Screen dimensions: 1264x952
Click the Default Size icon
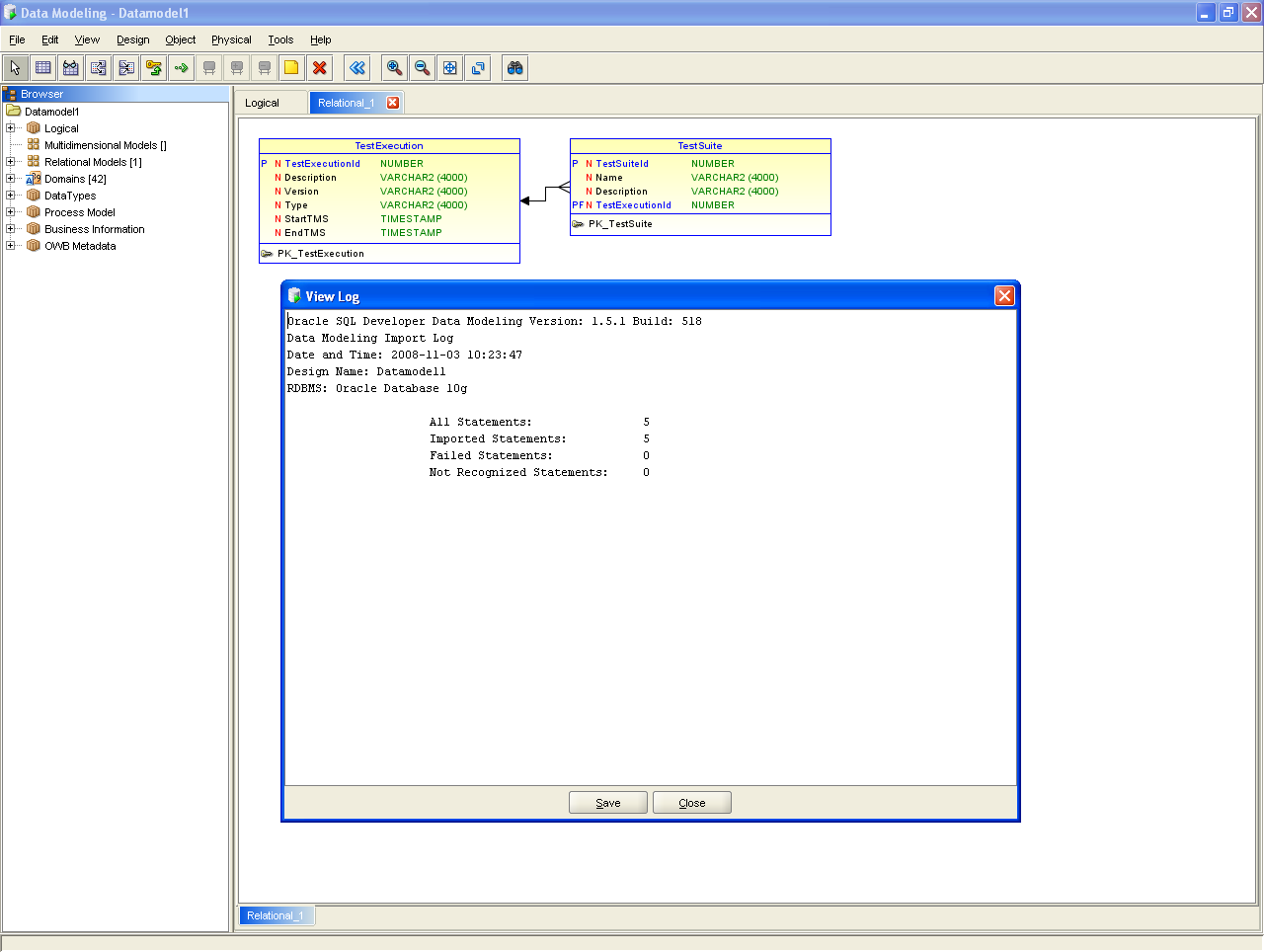[x=478, y=67]
